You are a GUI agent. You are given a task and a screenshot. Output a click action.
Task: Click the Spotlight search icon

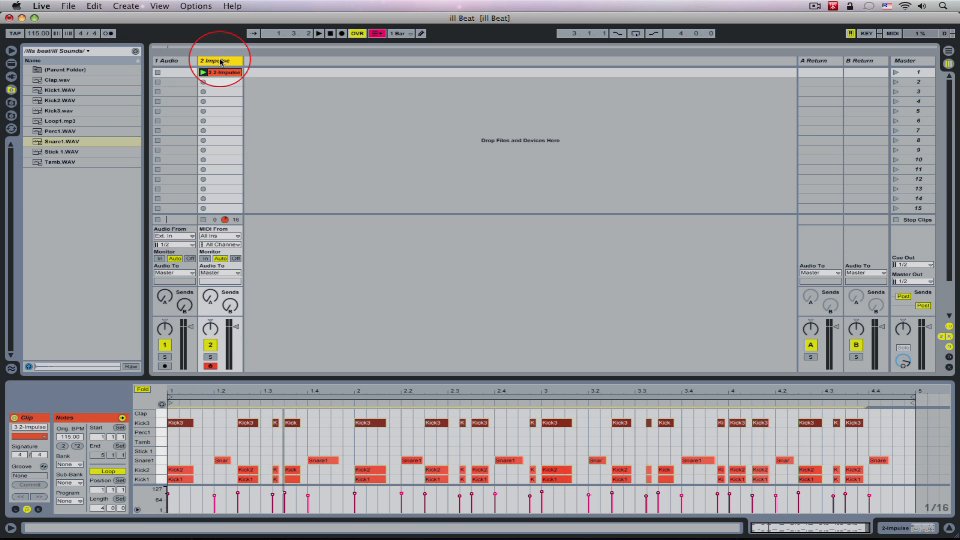tap(943, 6)
